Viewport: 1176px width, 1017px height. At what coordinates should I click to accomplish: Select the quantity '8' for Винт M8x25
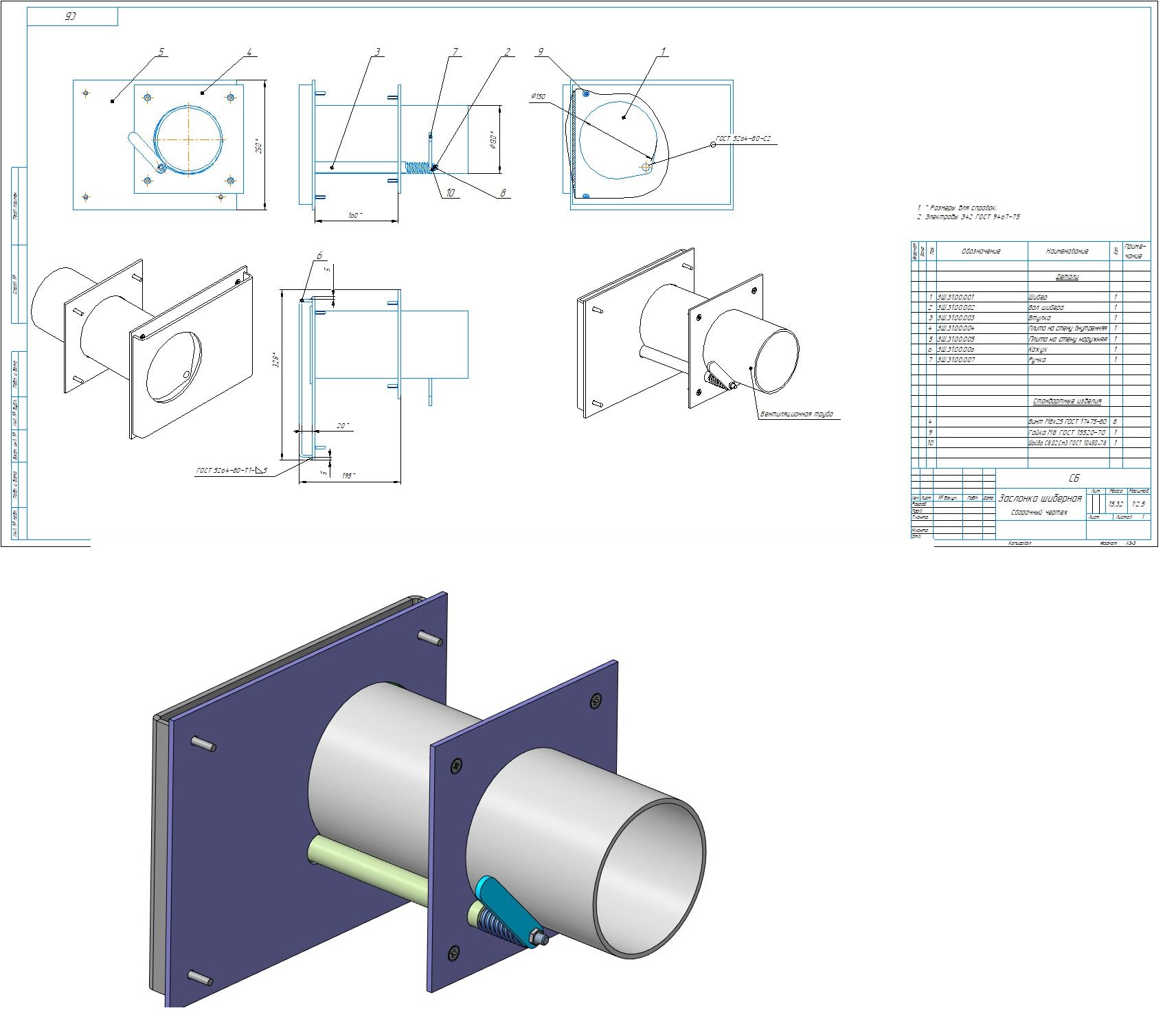[1115, 422]
